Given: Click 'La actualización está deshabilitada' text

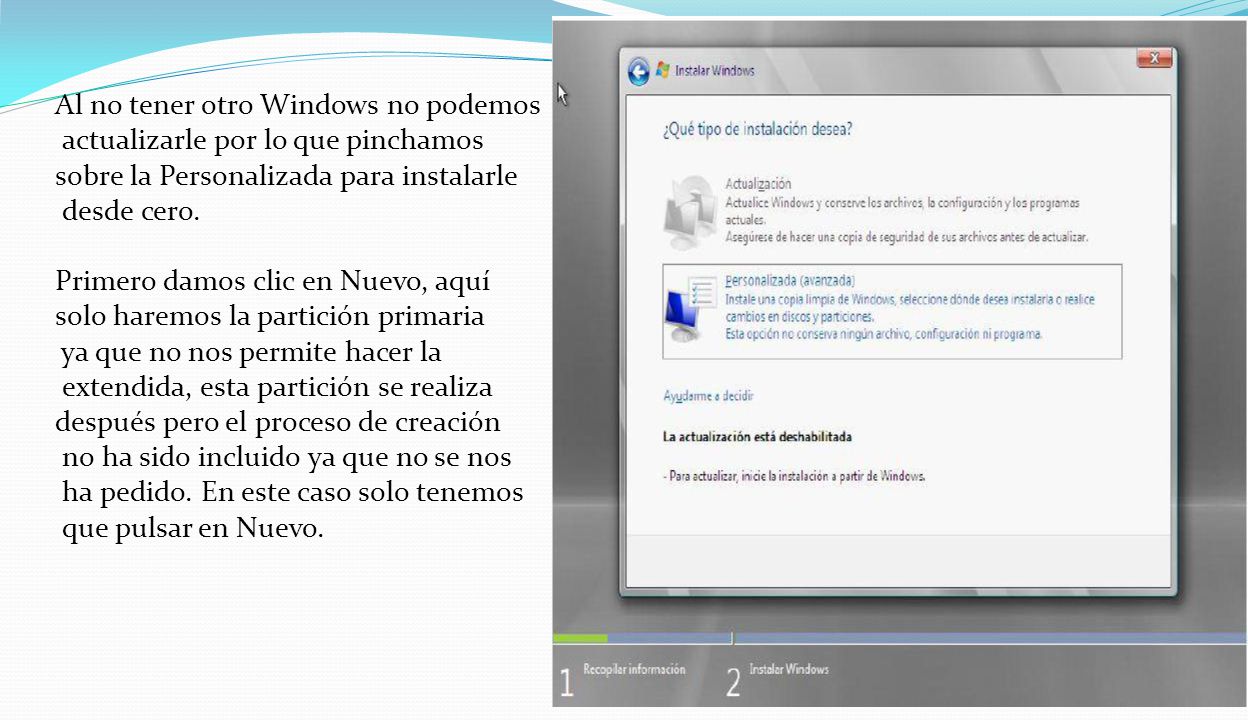Looking at the screenshot, I should click(x=757, y=437).
